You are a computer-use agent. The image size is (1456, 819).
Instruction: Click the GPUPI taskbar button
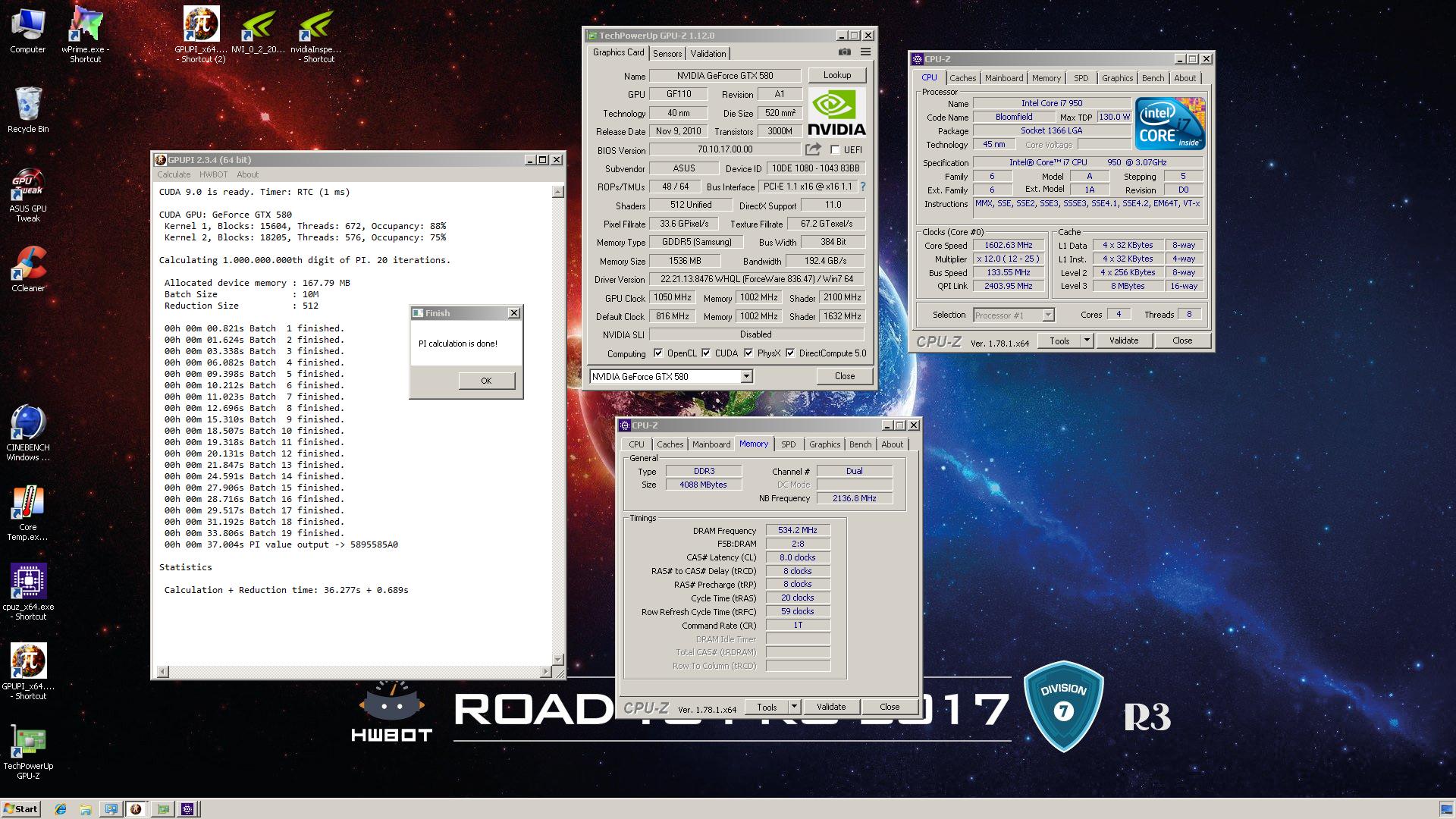[x=136, y=809]
